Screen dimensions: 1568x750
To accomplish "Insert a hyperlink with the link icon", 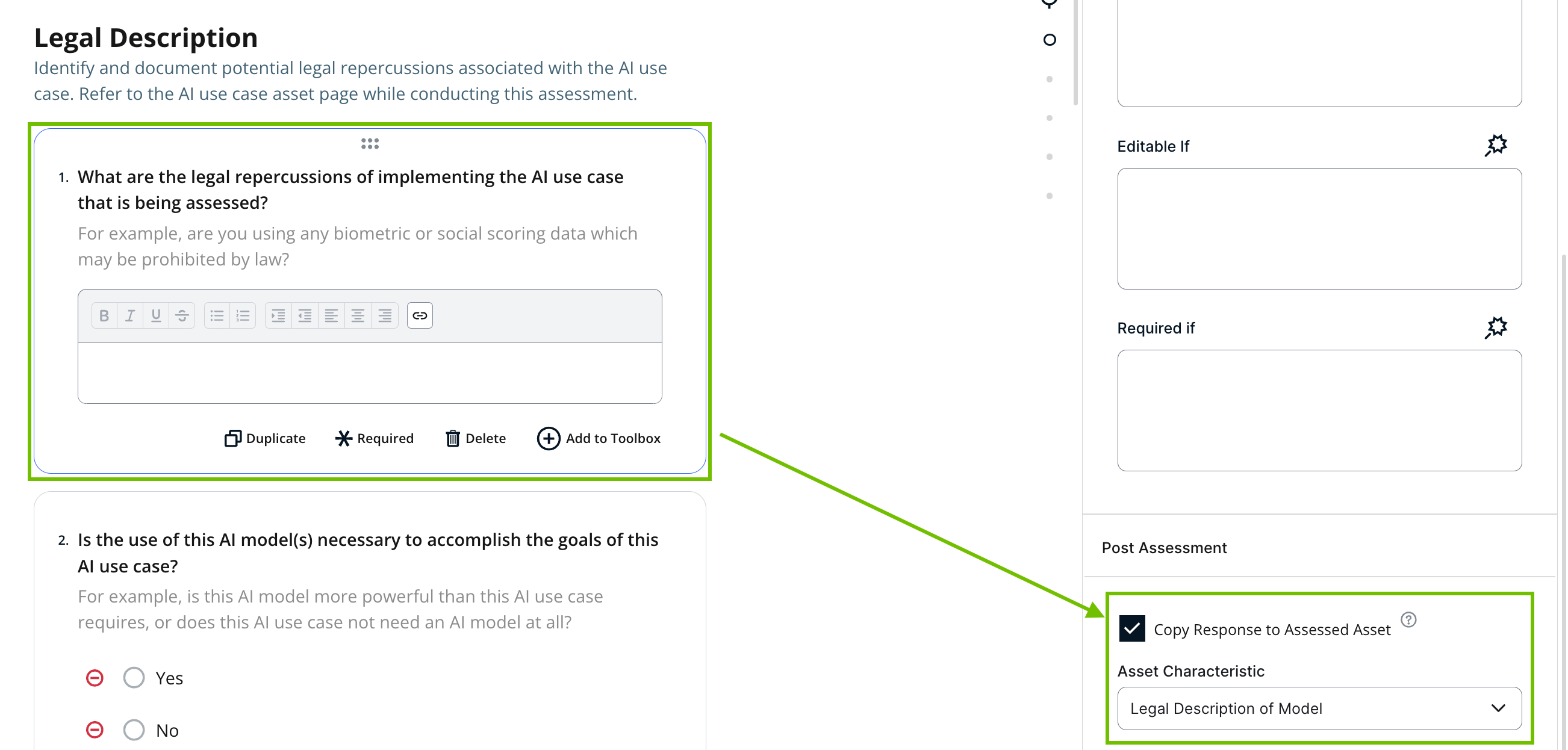I will tap(419, 315).
